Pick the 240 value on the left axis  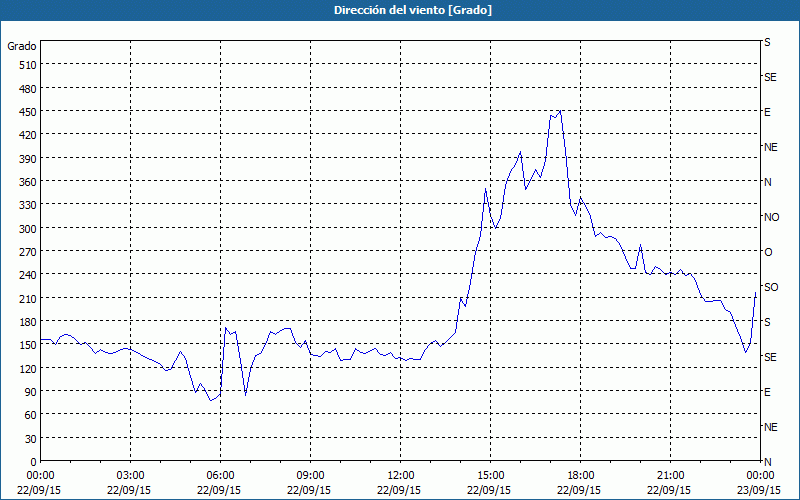[x=28, y=276]
